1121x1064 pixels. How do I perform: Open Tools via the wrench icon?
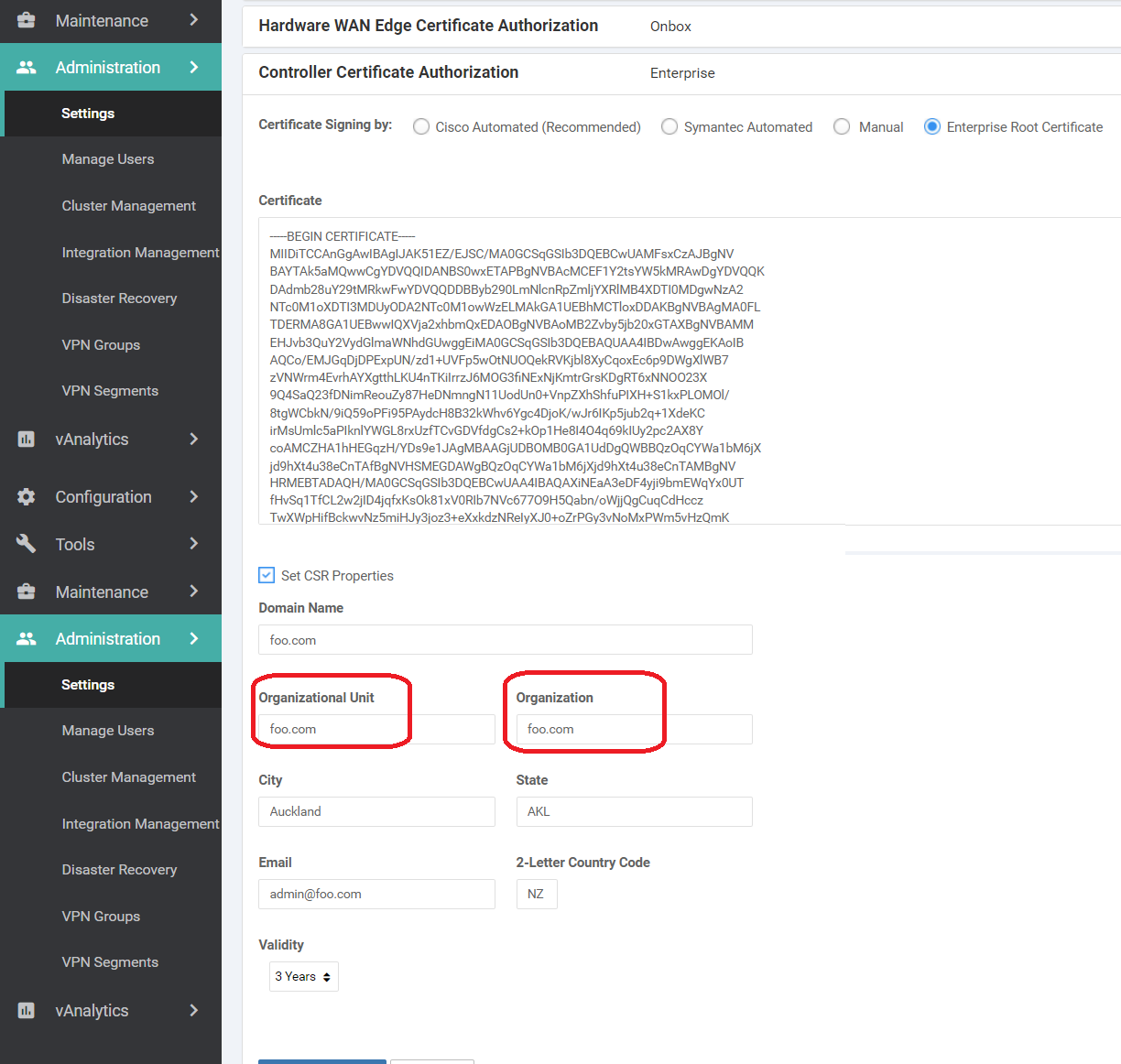[26, 544]
